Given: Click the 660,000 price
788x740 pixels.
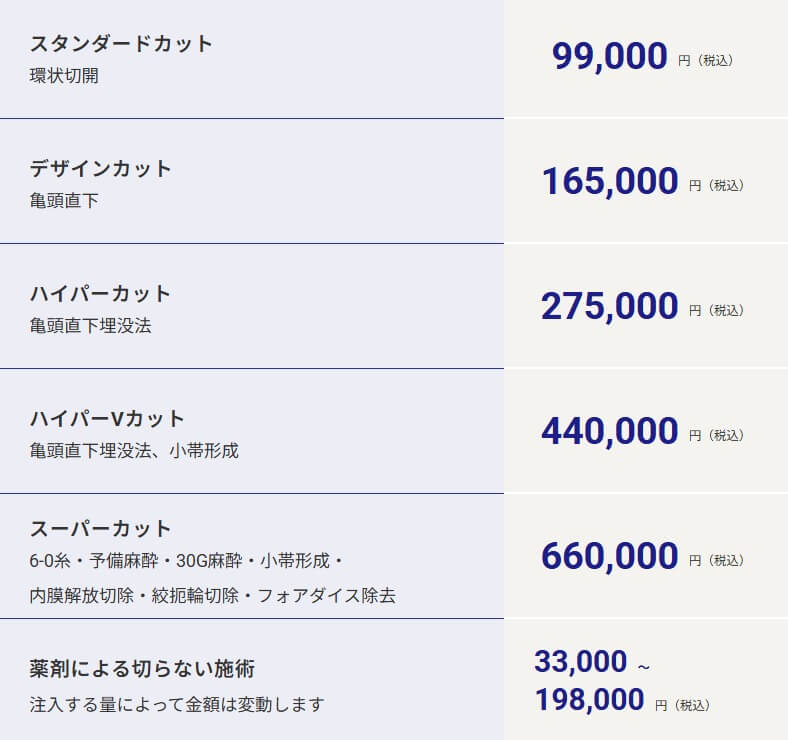Looking at the screenshot, I should point(609,556).
